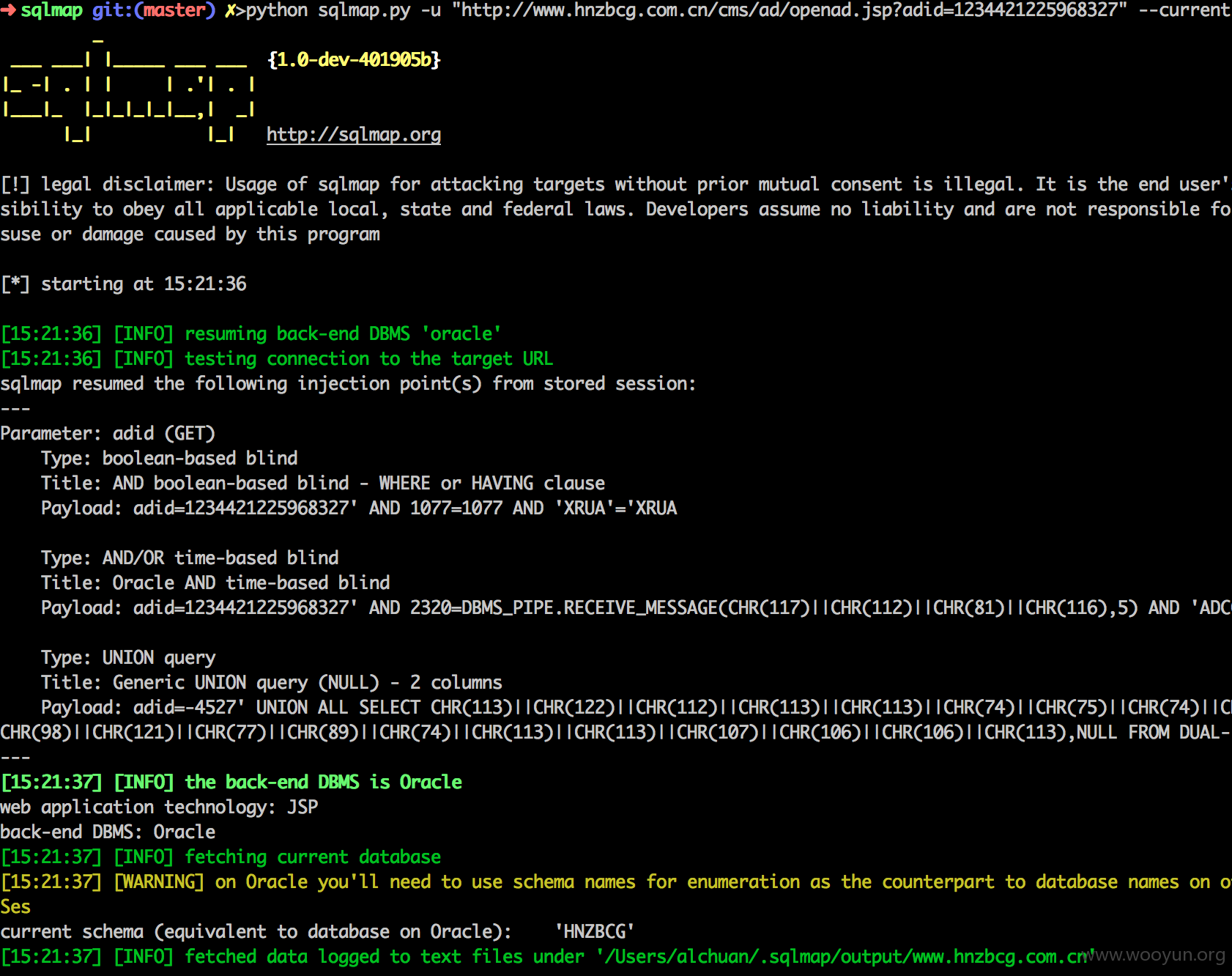Click 'sqlmap resumed the following injection point(s)' line
The width and height of the screenshot is (1232, 976).
[x=349, y=383]
